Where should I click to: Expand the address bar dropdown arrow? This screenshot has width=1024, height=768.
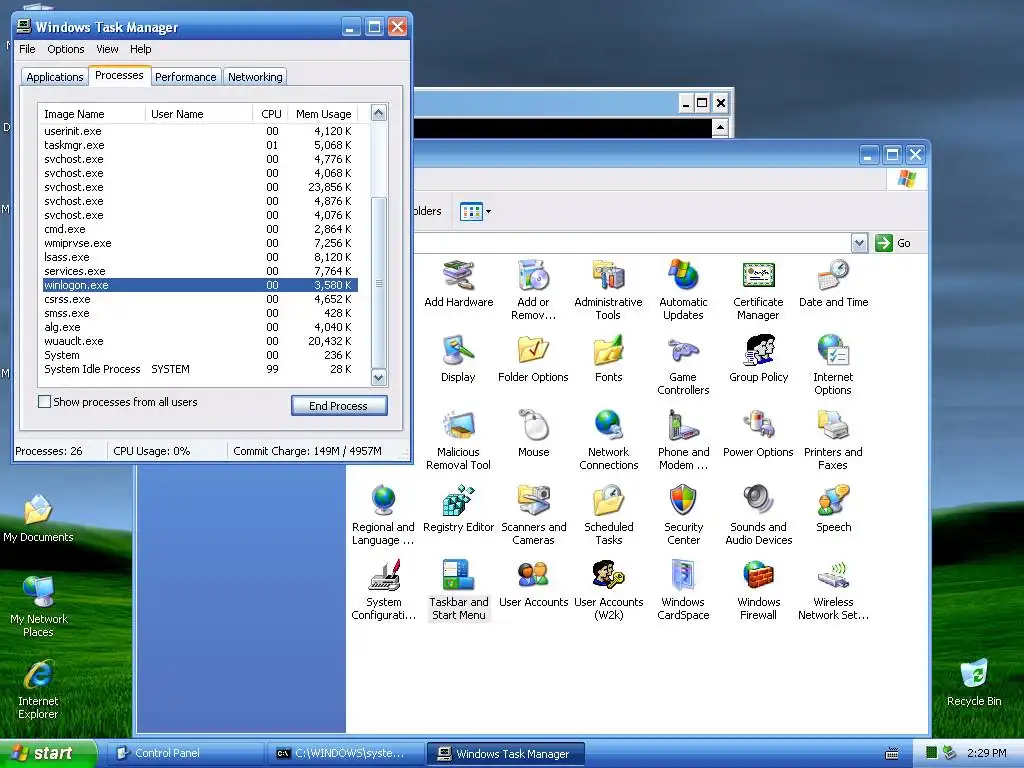pyautogui.click(x=859, y=243)
